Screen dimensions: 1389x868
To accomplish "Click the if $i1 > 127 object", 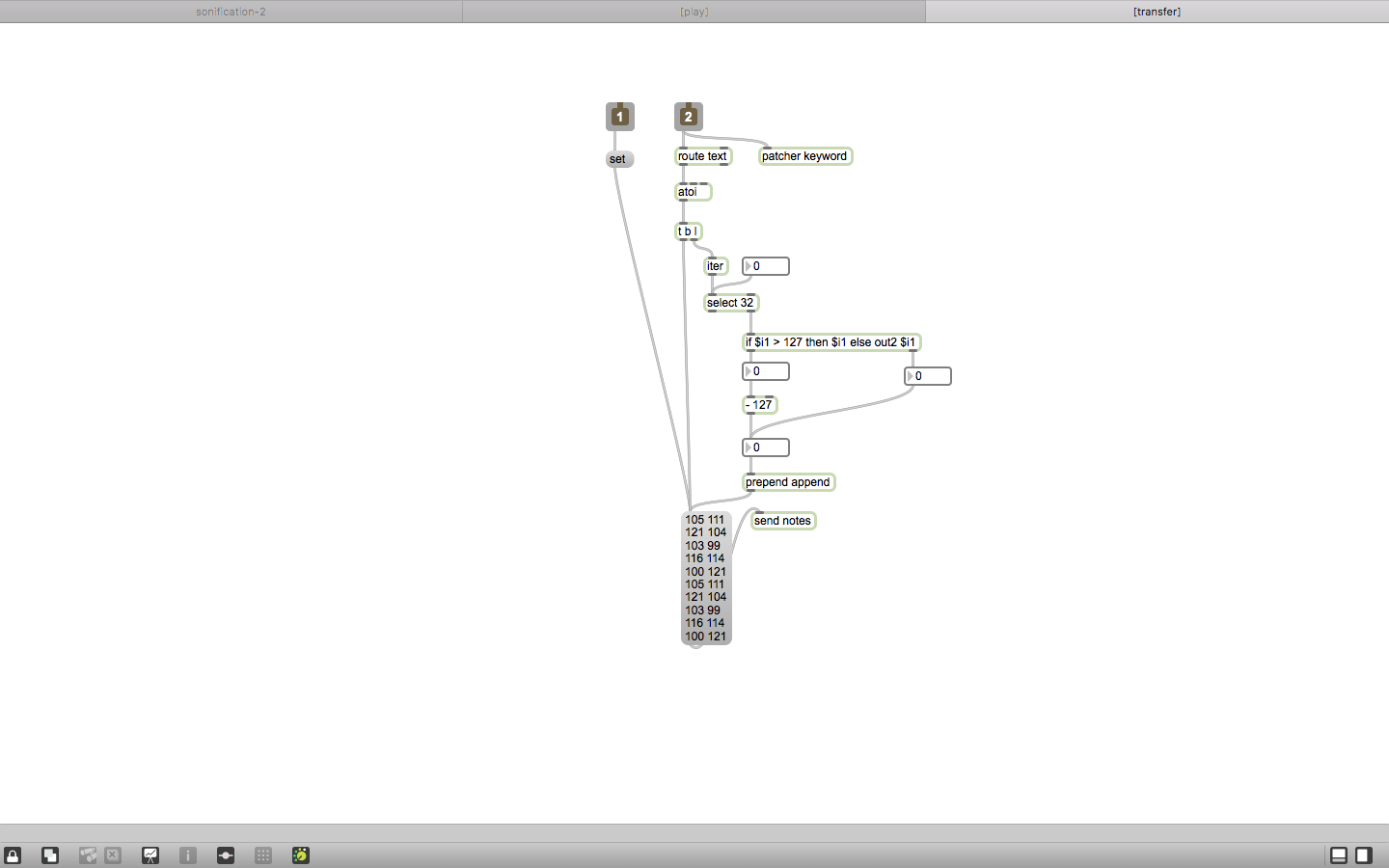I will [x=831, y=342].
